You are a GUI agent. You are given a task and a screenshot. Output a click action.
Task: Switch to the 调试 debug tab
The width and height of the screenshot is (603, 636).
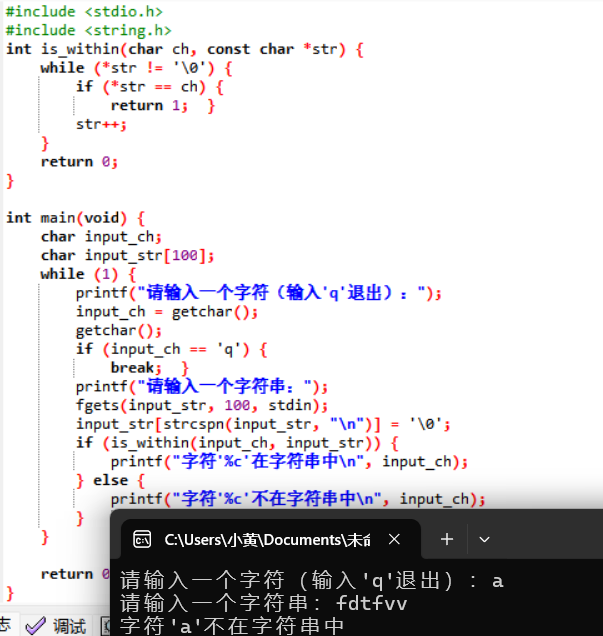[69, 626]
